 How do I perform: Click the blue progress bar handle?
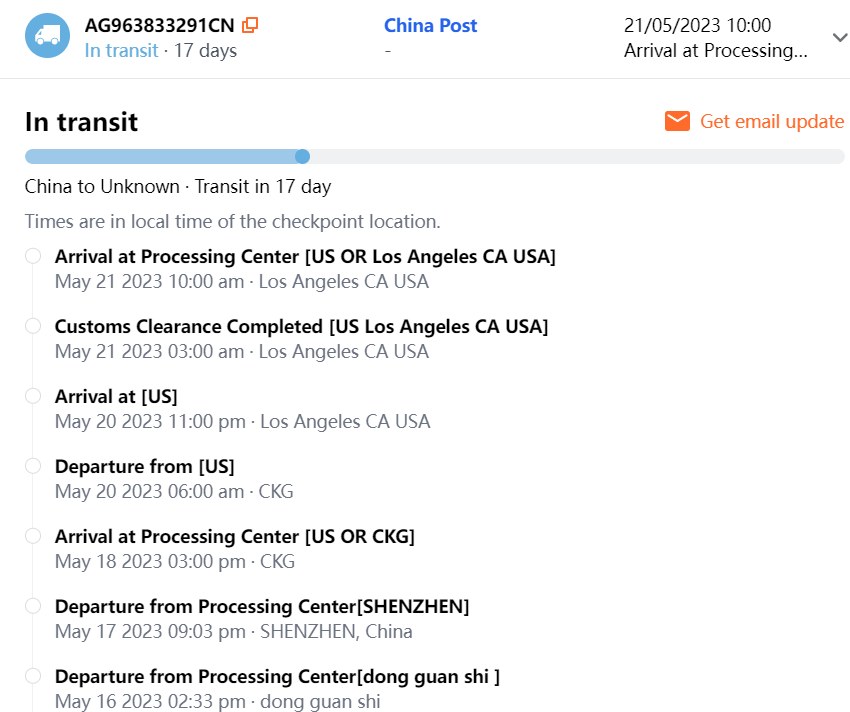302,156
